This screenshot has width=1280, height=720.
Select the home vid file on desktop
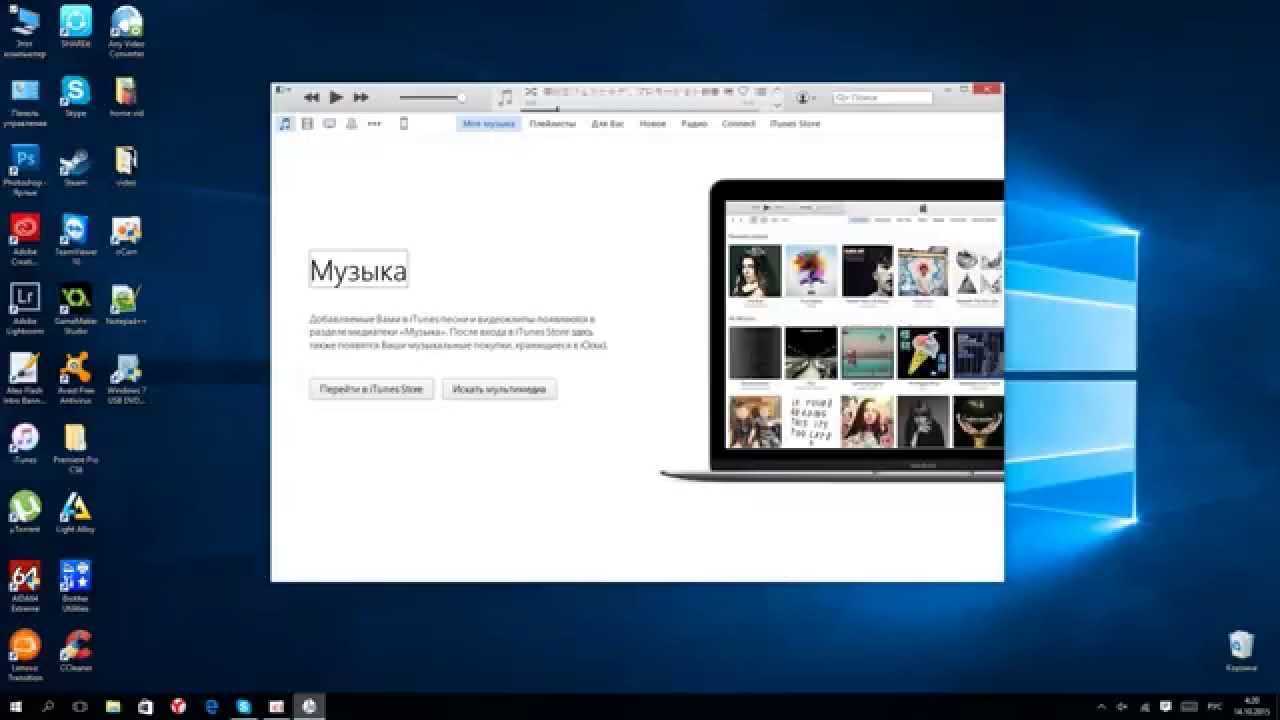point(126,98)
